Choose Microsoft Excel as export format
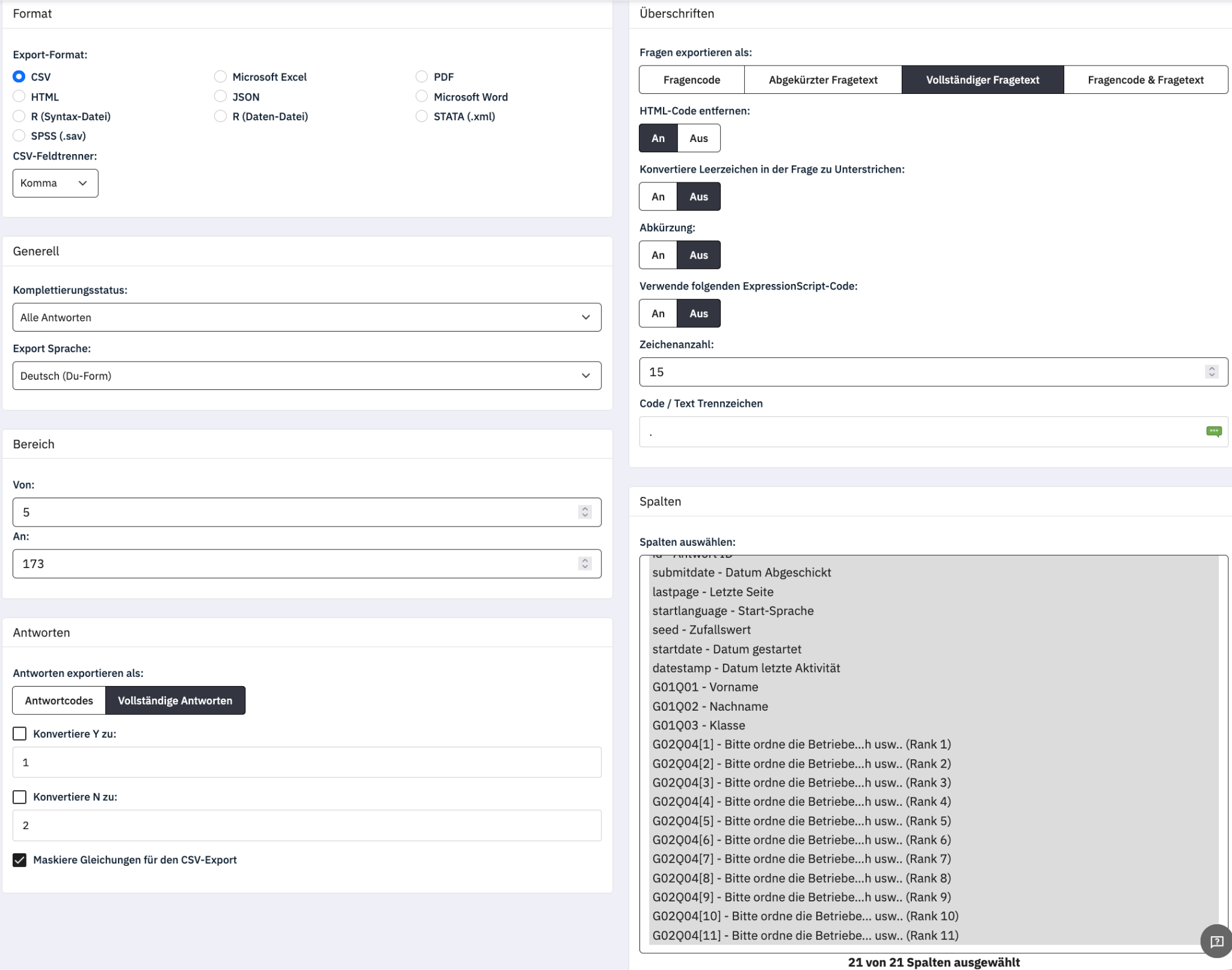The image size is (1232, 970). tap(221, 77)
